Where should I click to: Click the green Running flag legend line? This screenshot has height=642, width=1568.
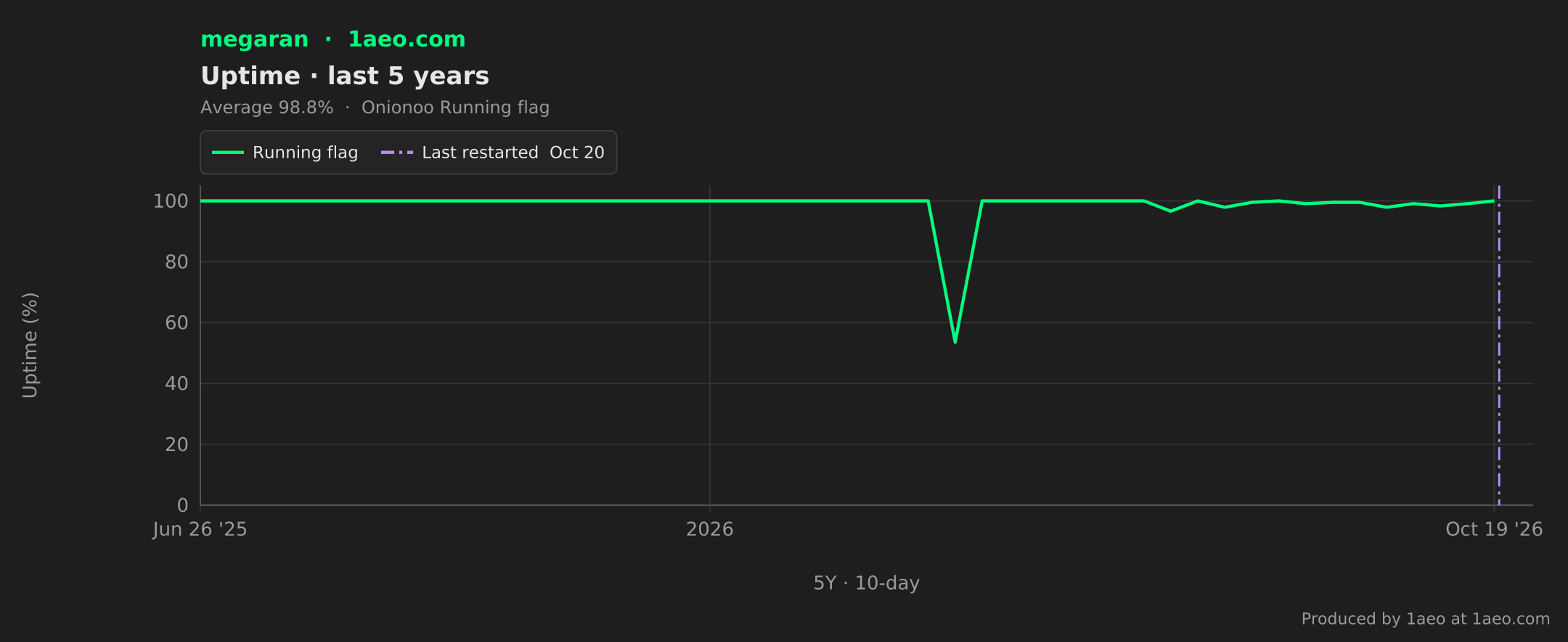(x=227, y=153)
